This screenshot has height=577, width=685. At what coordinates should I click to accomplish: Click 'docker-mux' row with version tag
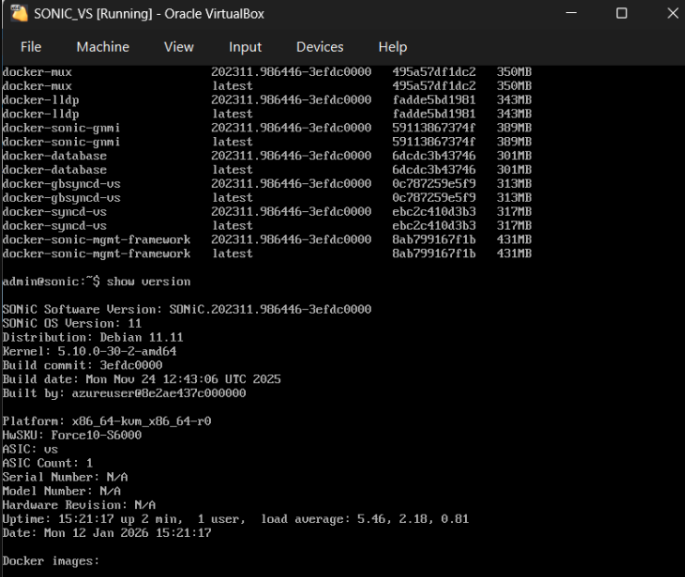[x=267, y=72]
